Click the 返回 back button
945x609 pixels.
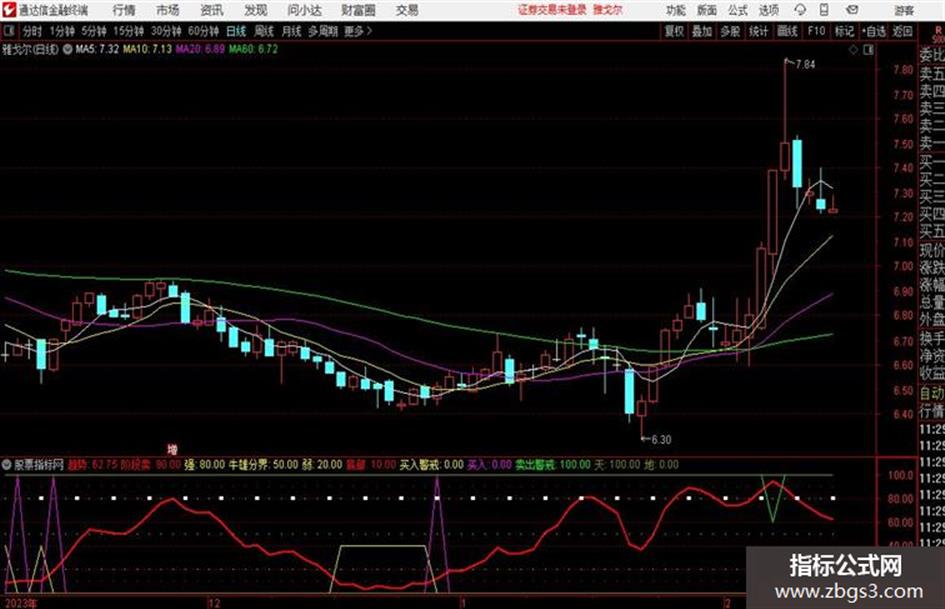(x=902, y=31)
